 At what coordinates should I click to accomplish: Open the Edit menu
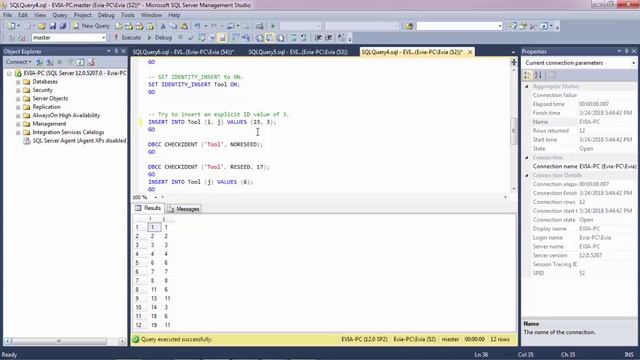pyautogui.click(x=23, y=15)
